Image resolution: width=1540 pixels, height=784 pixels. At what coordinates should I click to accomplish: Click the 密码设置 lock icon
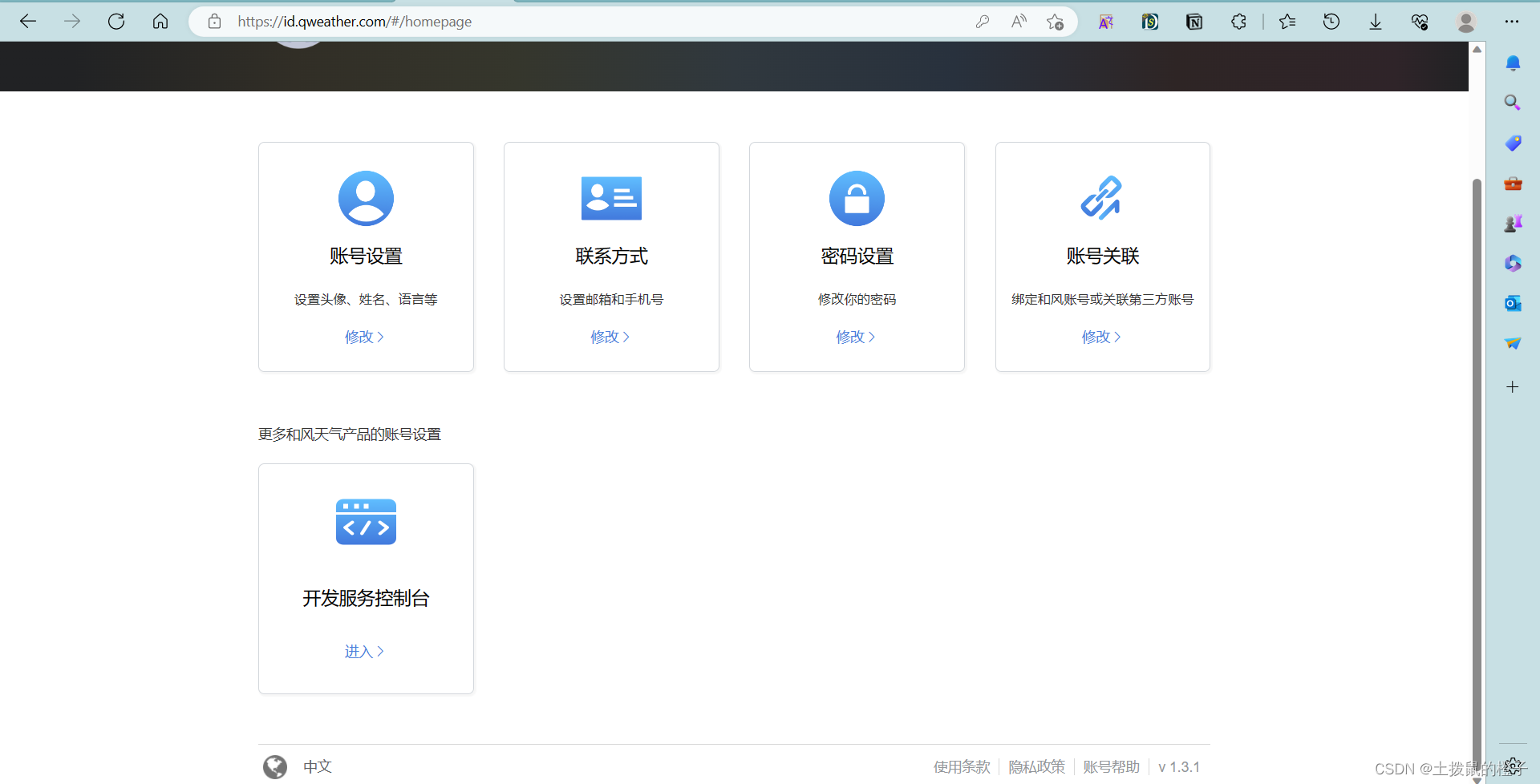pyautogui.click(x=857, y=198)
